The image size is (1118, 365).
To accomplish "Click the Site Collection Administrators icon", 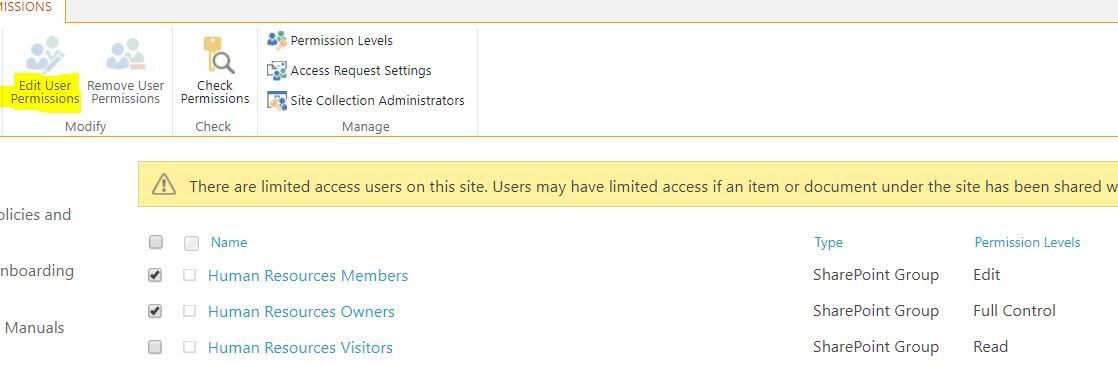I will (x=277, y=101).
